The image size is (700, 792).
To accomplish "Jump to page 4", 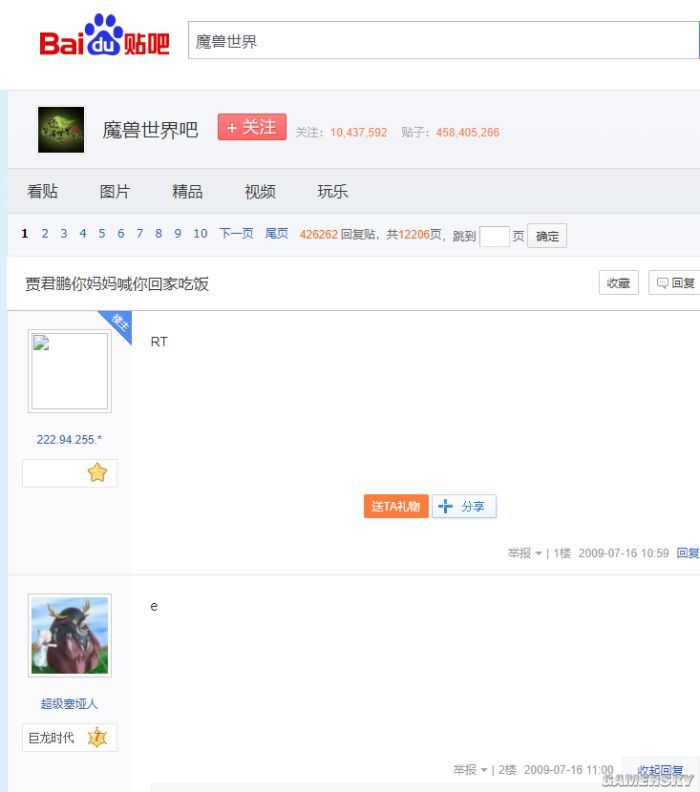I will click(83, 233).
